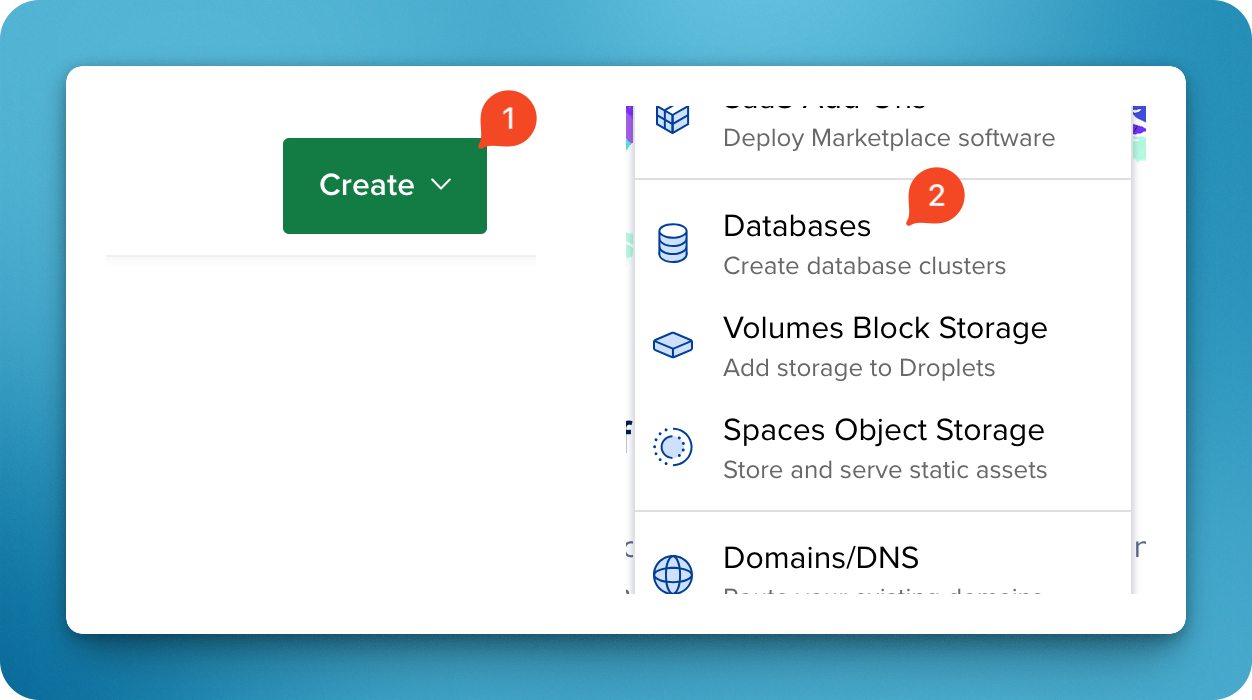Click the Databases cylinder icon

[x=672, y=243]
